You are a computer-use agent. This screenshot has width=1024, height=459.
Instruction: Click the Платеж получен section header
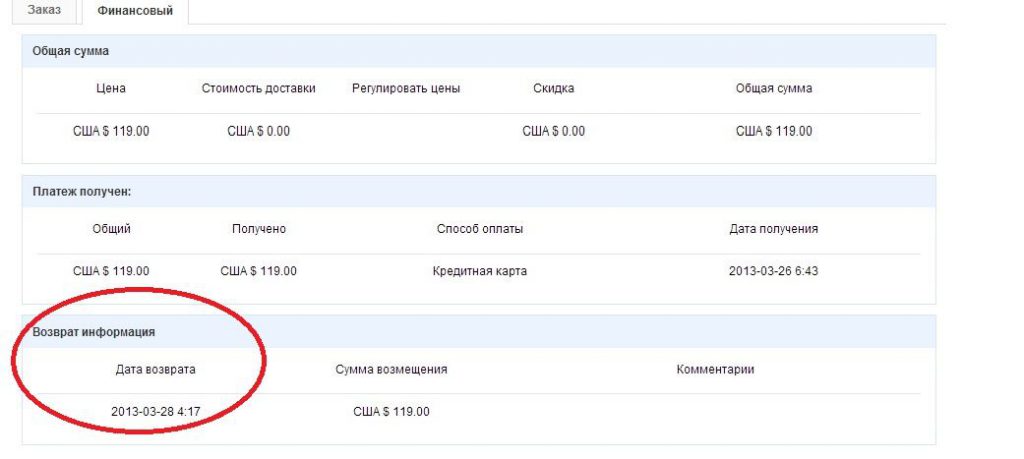[479, 192]
